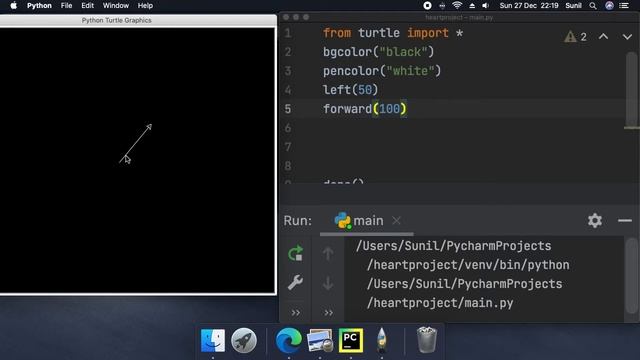
Task: Click the eject icon in menu bar
Action: click(x=472, y=6)
